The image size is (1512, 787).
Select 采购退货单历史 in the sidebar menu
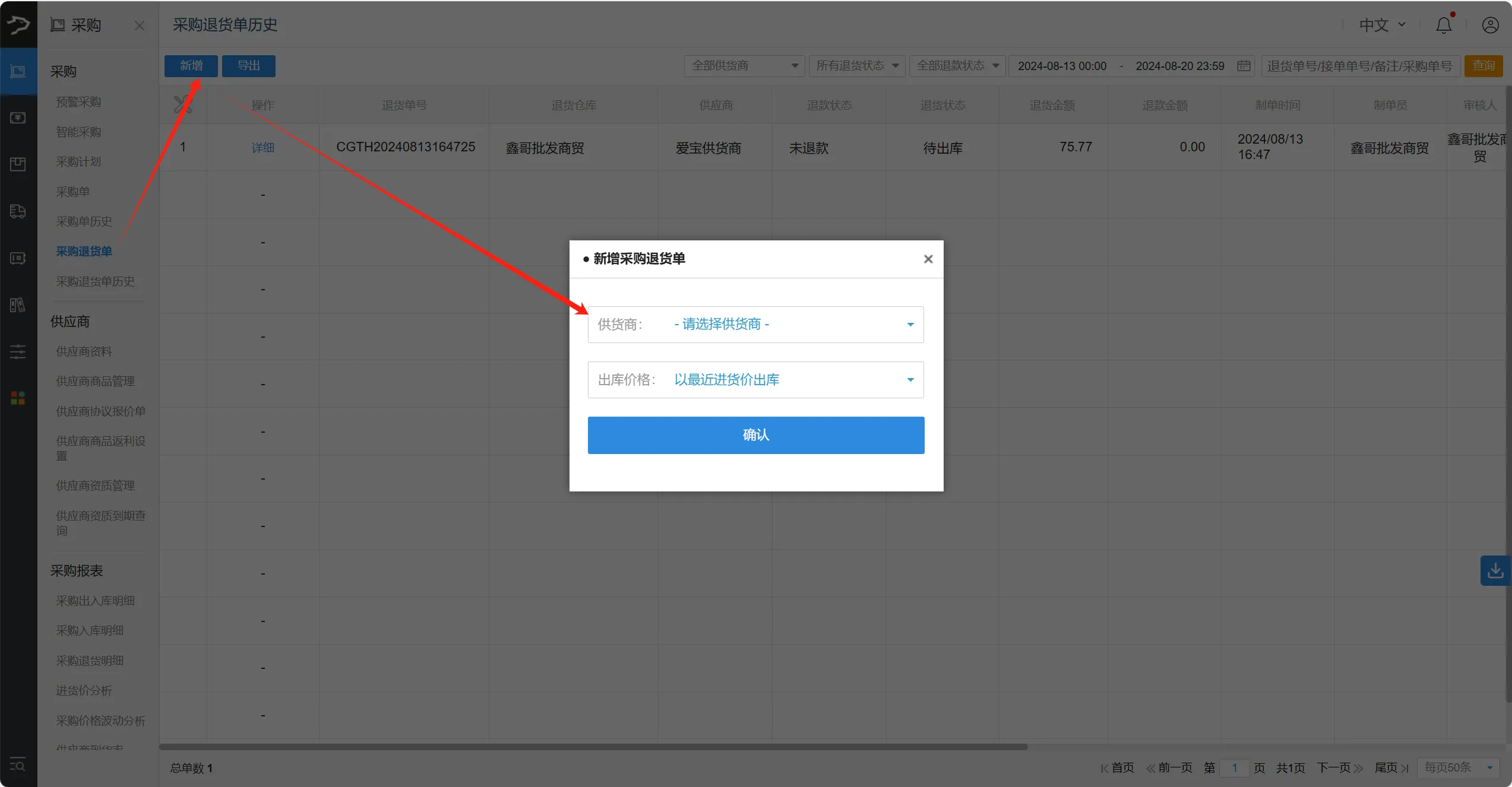click(x=95, y=281)
